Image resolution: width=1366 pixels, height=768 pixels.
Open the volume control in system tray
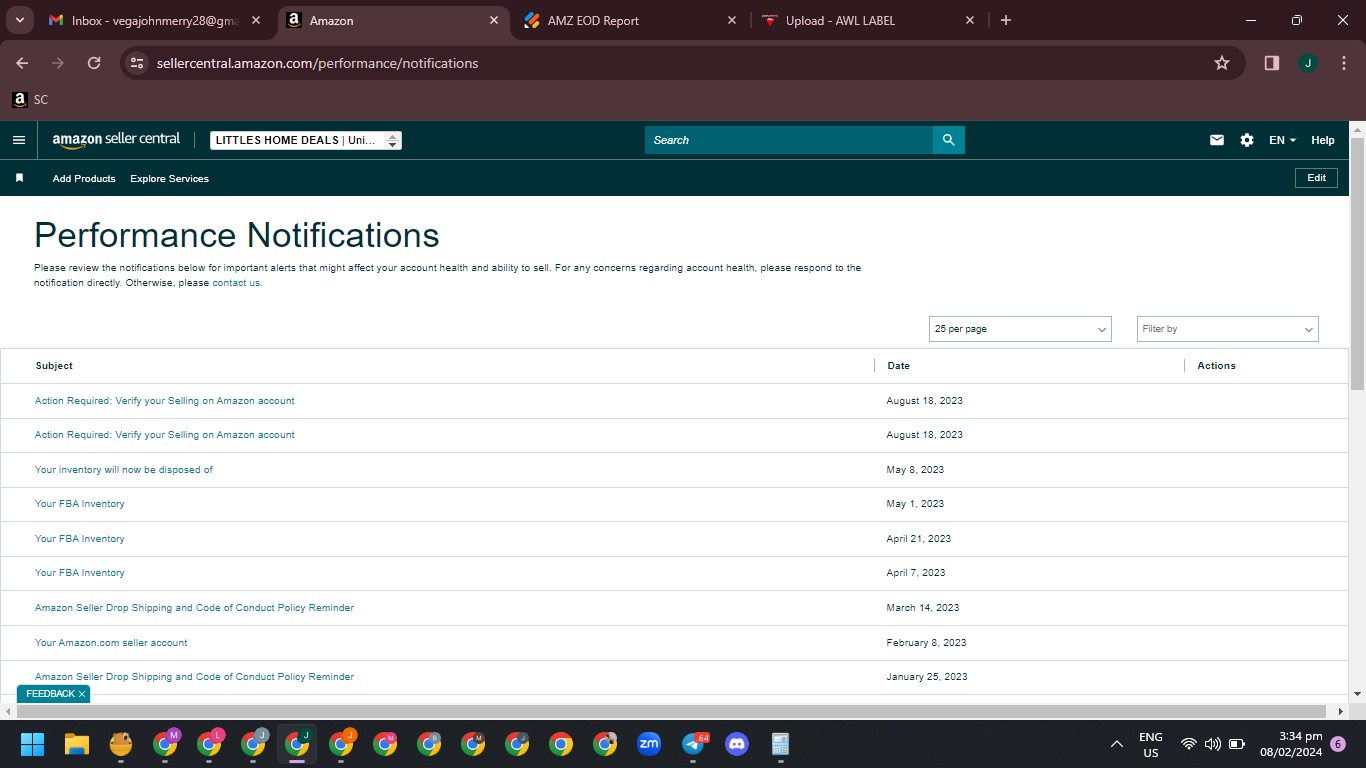pos(1213,744)
